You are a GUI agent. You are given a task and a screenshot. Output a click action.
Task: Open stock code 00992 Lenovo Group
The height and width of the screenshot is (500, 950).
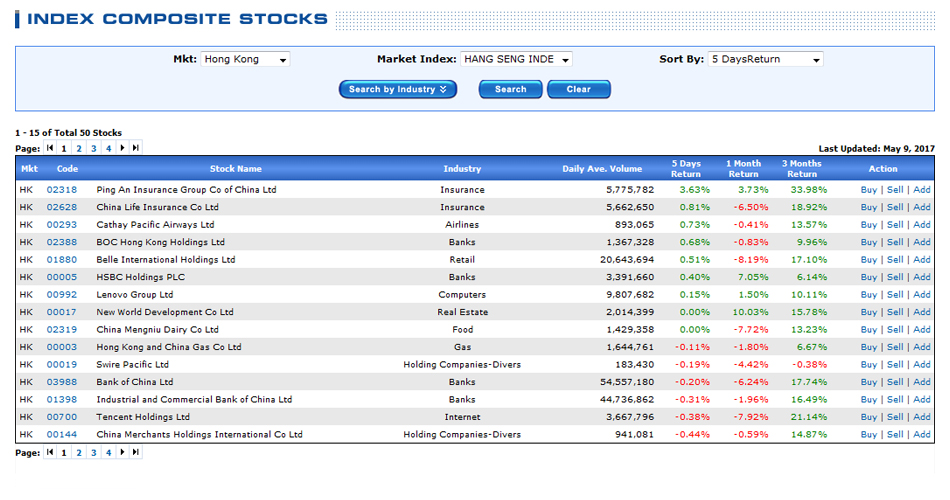[62, 295]
